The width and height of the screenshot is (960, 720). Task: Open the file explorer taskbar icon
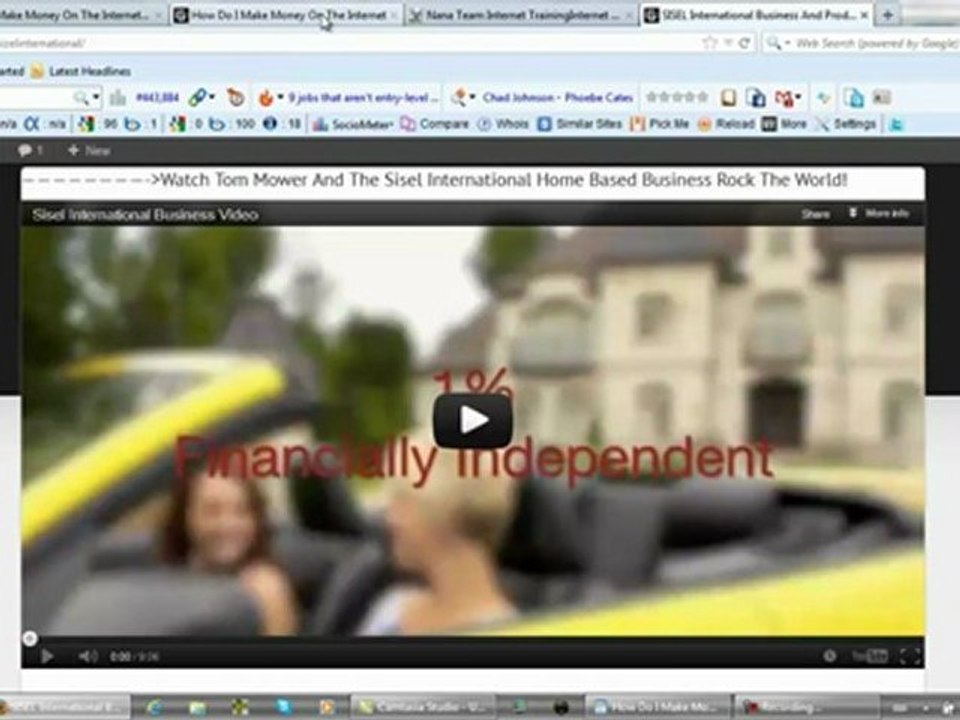(197, 708)
